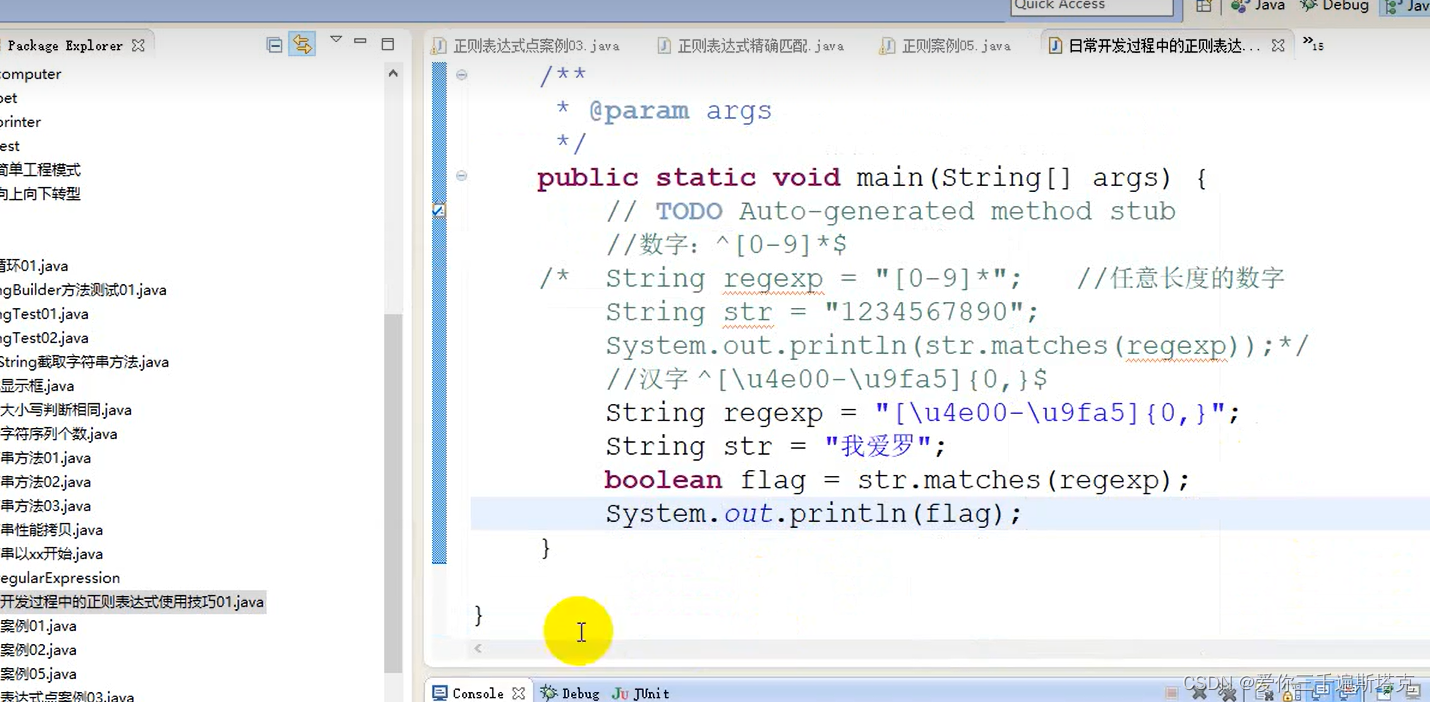The image size is (1430, 702).
Task: Switch to 正则表达式精确匹配.java editor tab
Action: [x=750, y=46]
